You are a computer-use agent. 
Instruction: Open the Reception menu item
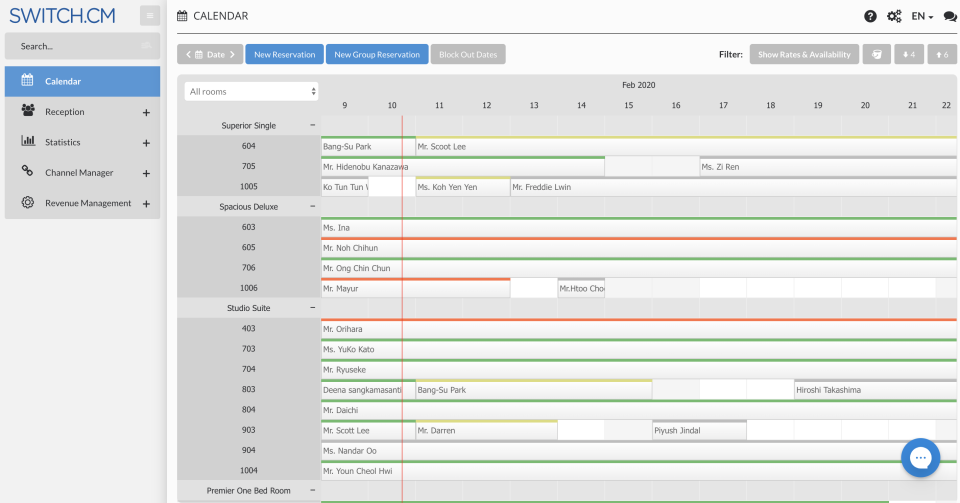(83, 112)
